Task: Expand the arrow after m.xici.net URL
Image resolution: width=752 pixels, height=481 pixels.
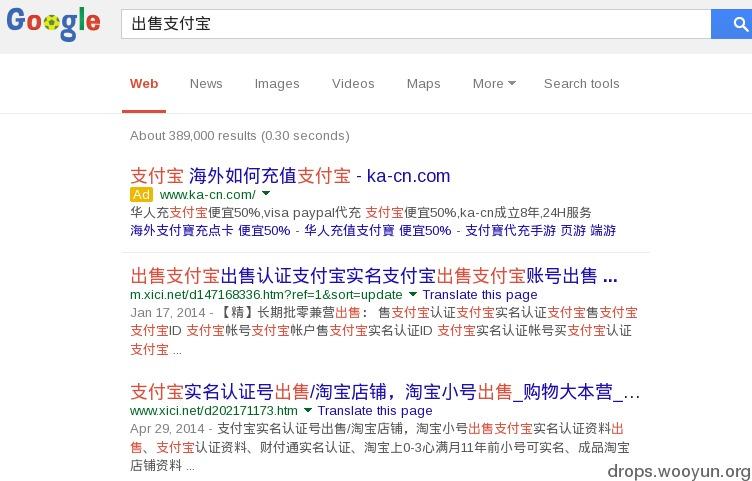Action: click(413, 294)
